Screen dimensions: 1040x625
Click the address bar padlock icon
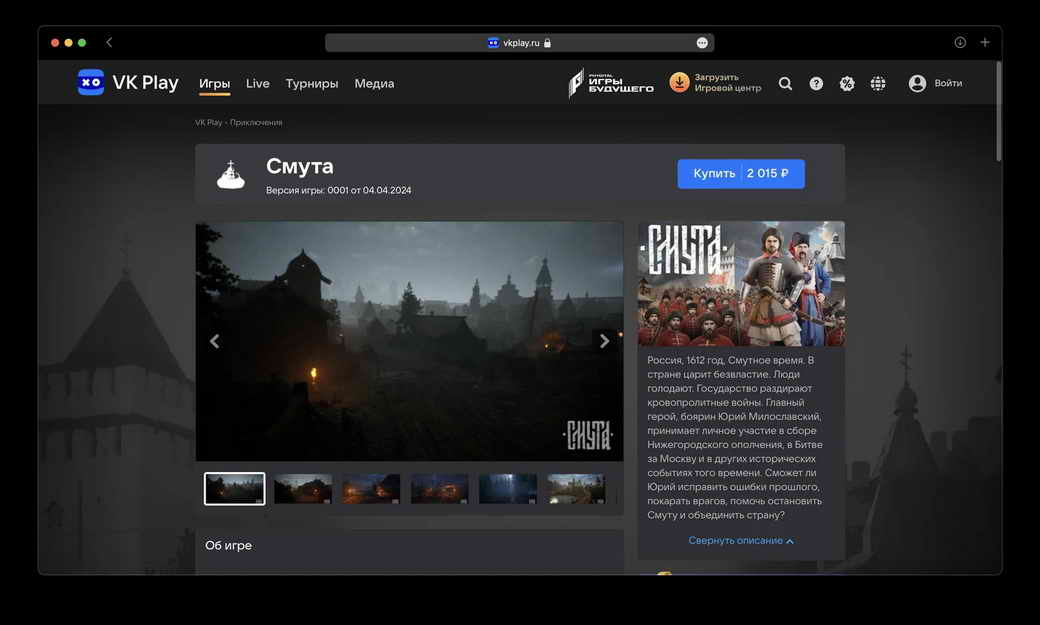[x=547, y=42]
